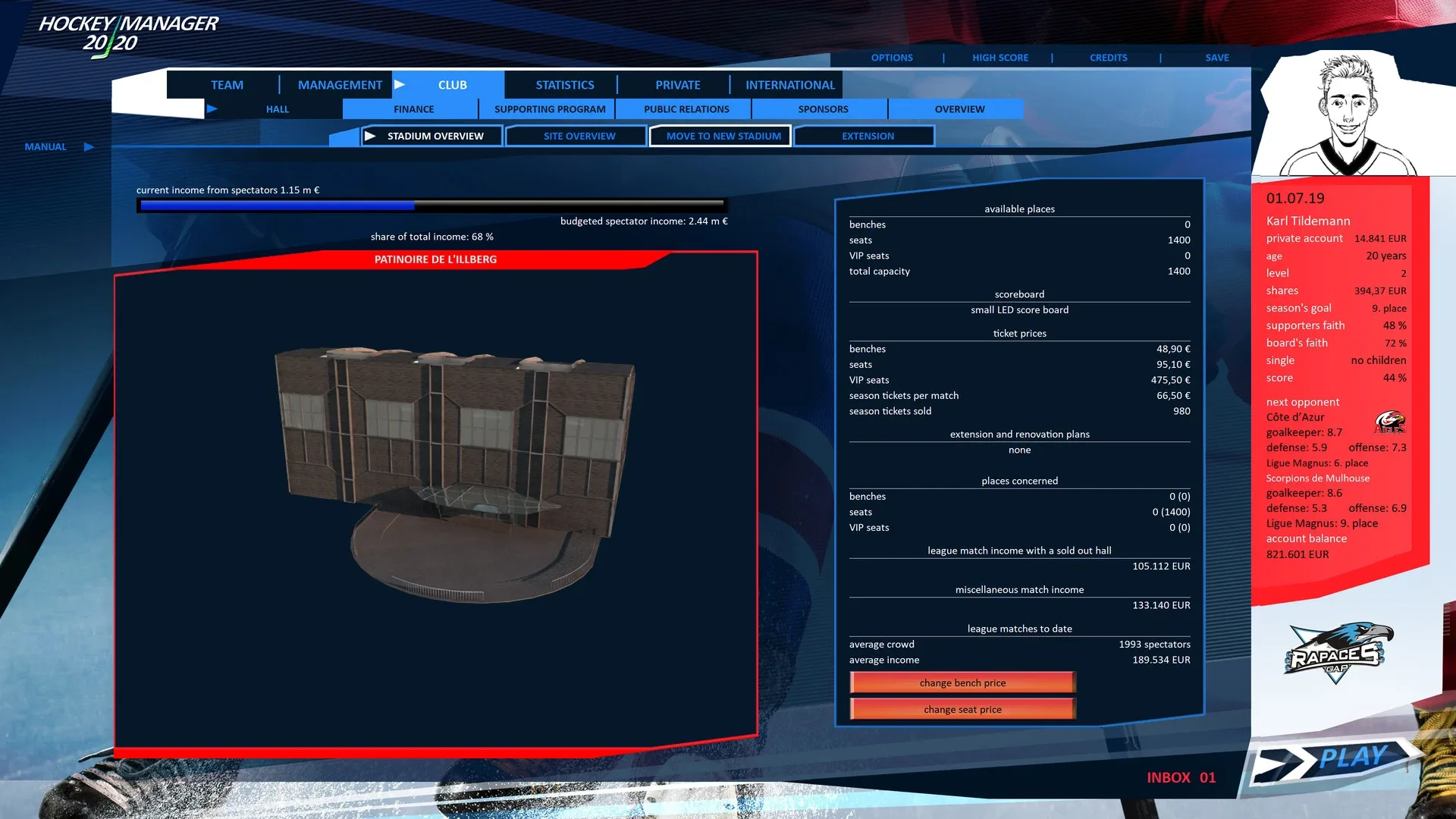Select MOVE TO NEW STADIUM

(x=723, y=136)
